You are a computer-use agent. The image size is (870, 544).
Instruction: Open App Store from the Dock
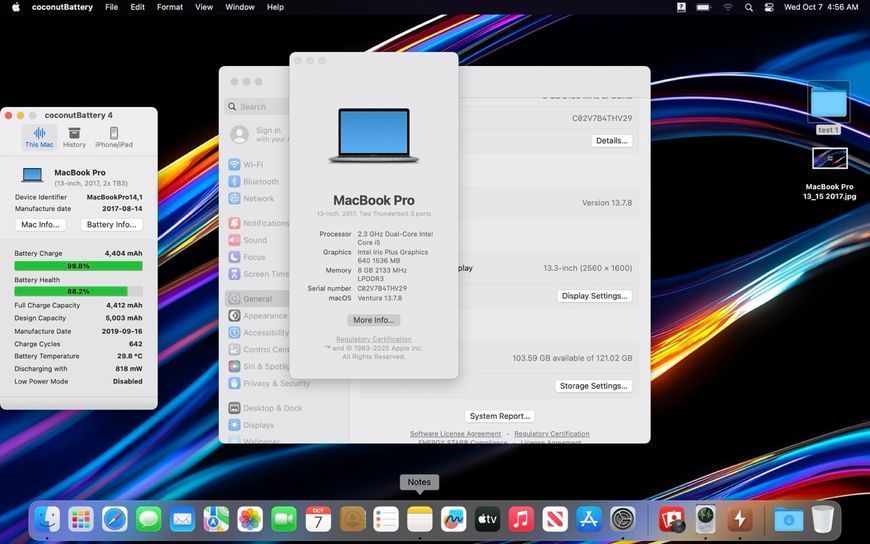589,520
